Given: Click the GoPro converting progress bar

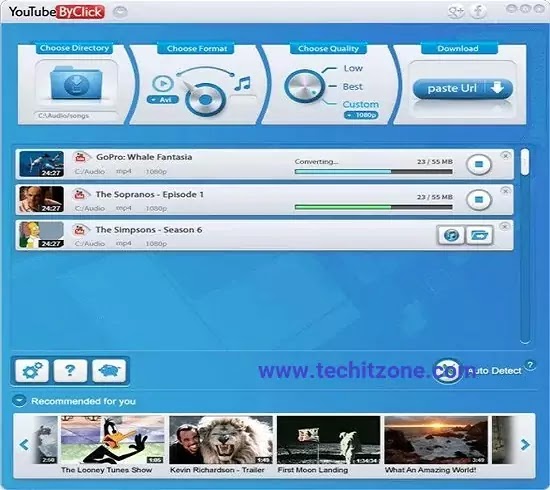Looking at the screenshot, I should (374, 172).
